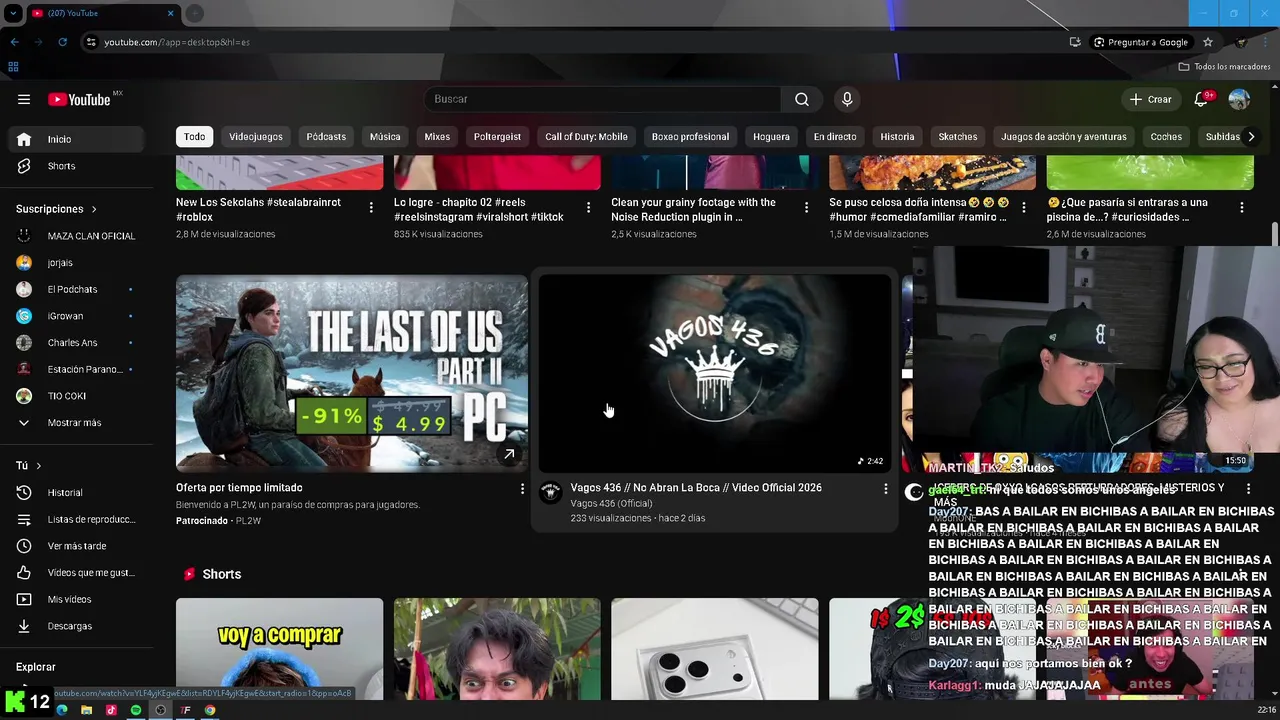Select the Pódcasts filter chip

pos(326,137)
